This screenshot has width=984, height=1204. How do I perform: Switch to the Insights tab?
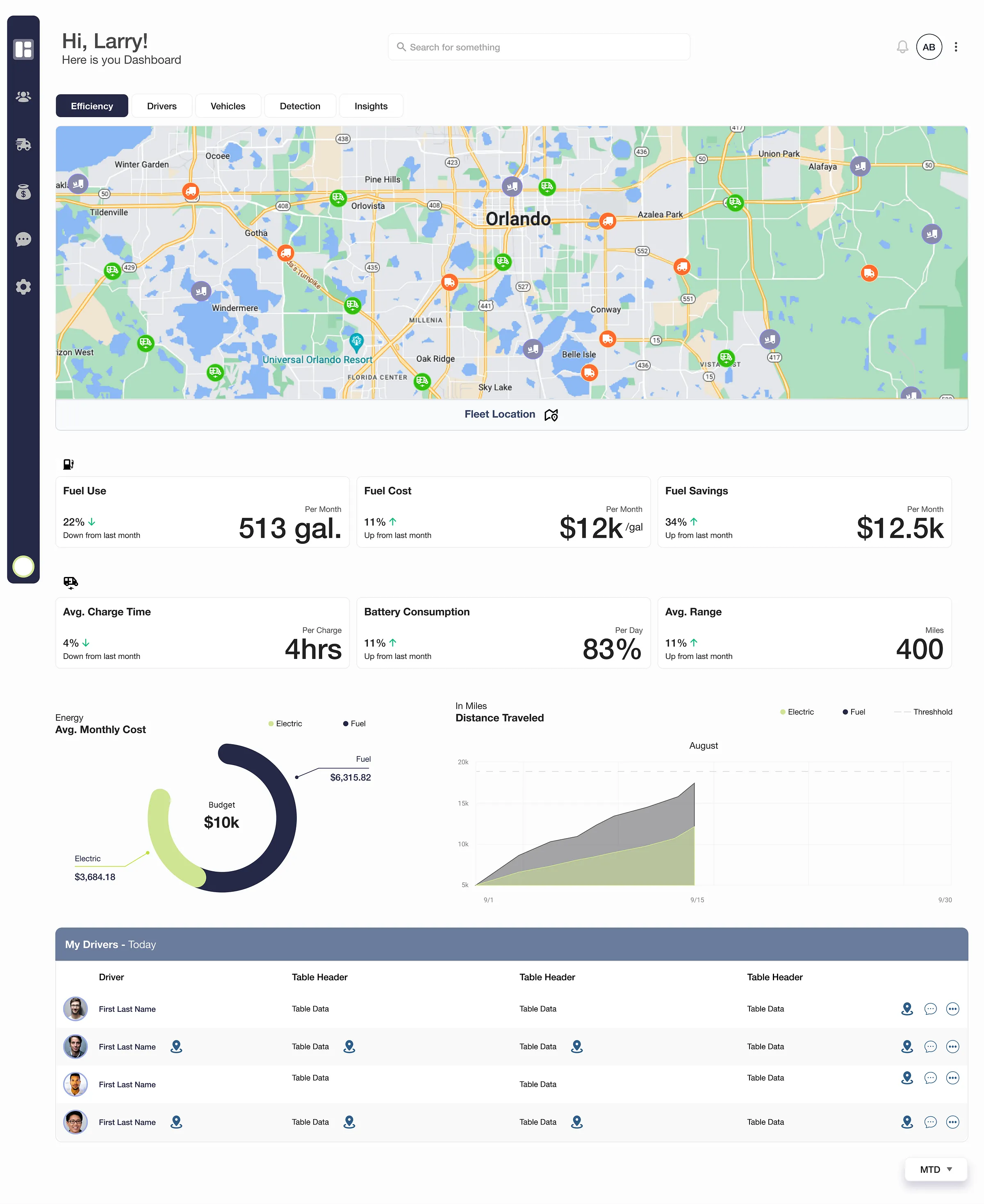coord(371,106)
